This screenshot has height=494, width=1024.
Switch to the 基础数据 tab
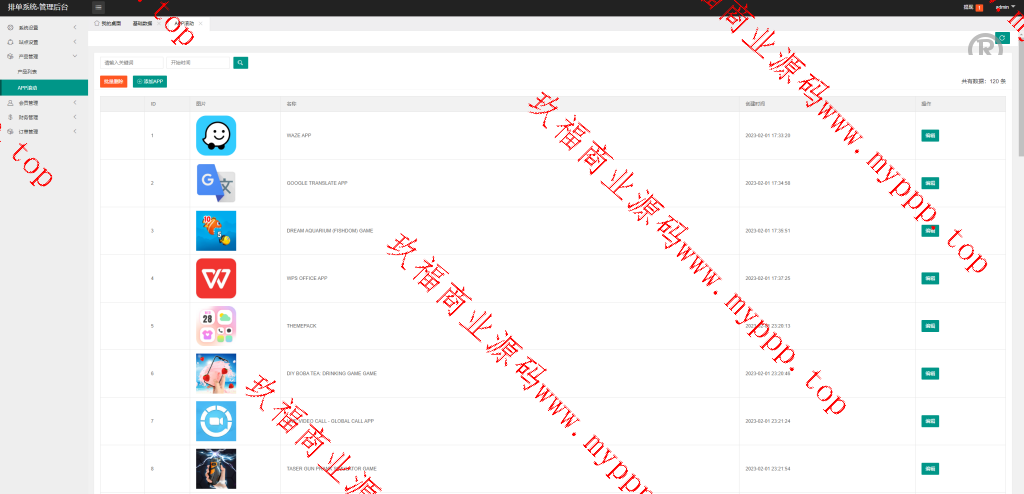click(x=142, y=23)
